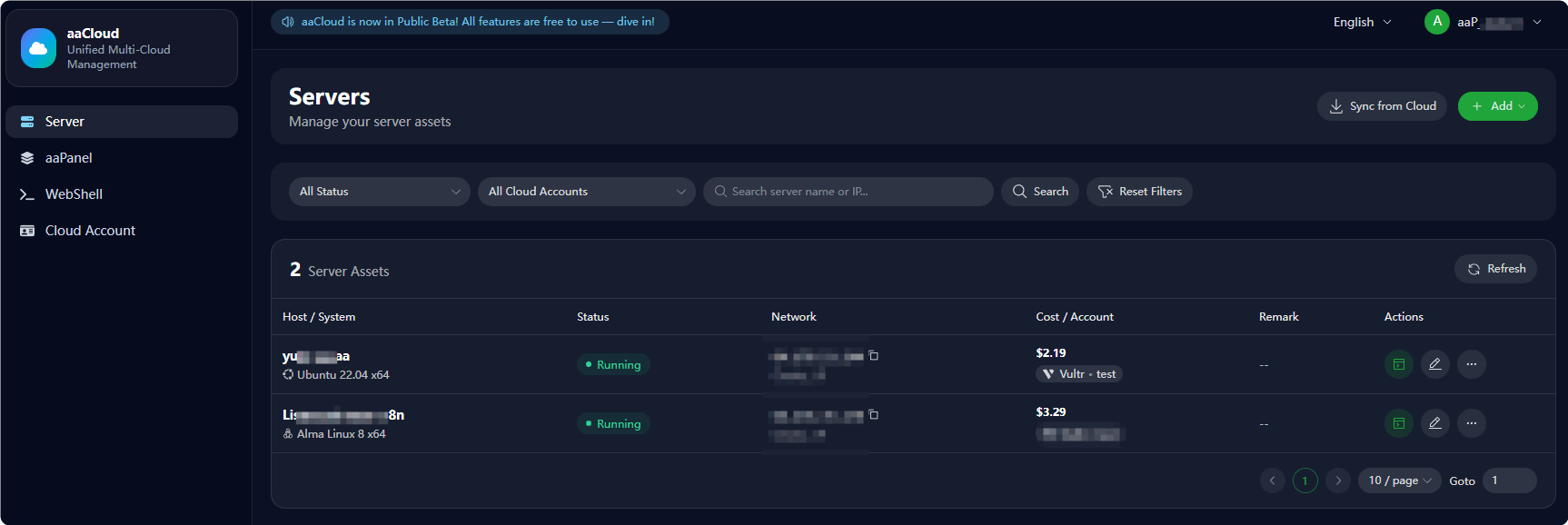Edit the Alma Linux 8 server row

1435,423
